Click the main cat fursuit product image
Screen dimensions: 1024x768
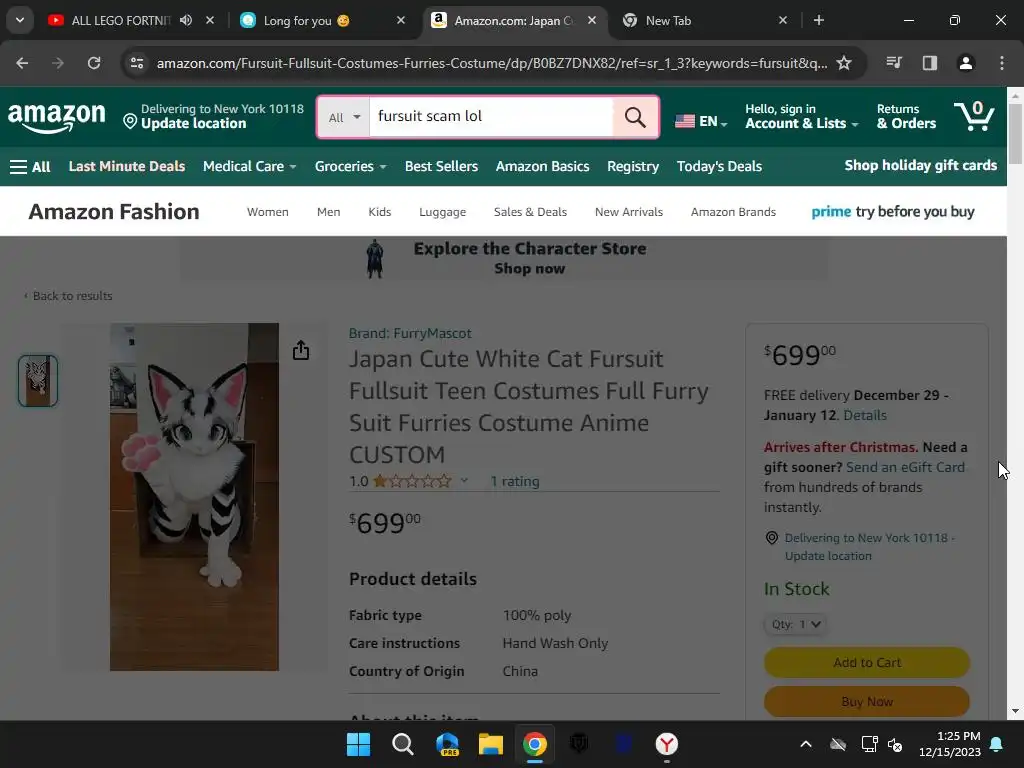tap(194, 496)
